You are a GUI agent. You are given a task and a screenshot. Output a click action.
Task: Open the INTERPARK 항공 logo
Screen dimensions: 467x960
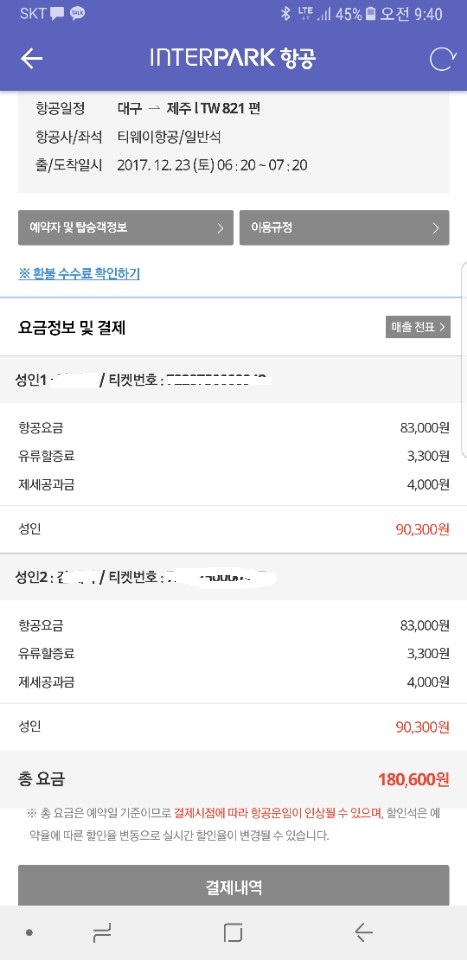click(233, 58)
